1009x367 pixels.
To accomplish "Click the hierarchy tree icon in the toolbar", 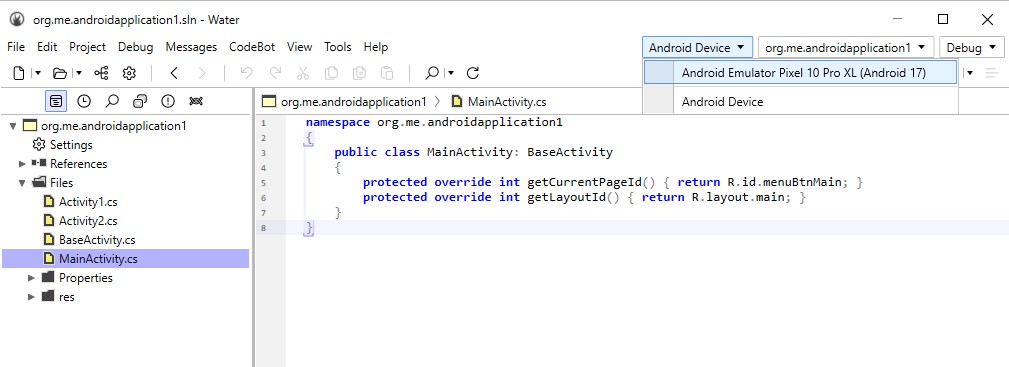I will coord(101,73).
